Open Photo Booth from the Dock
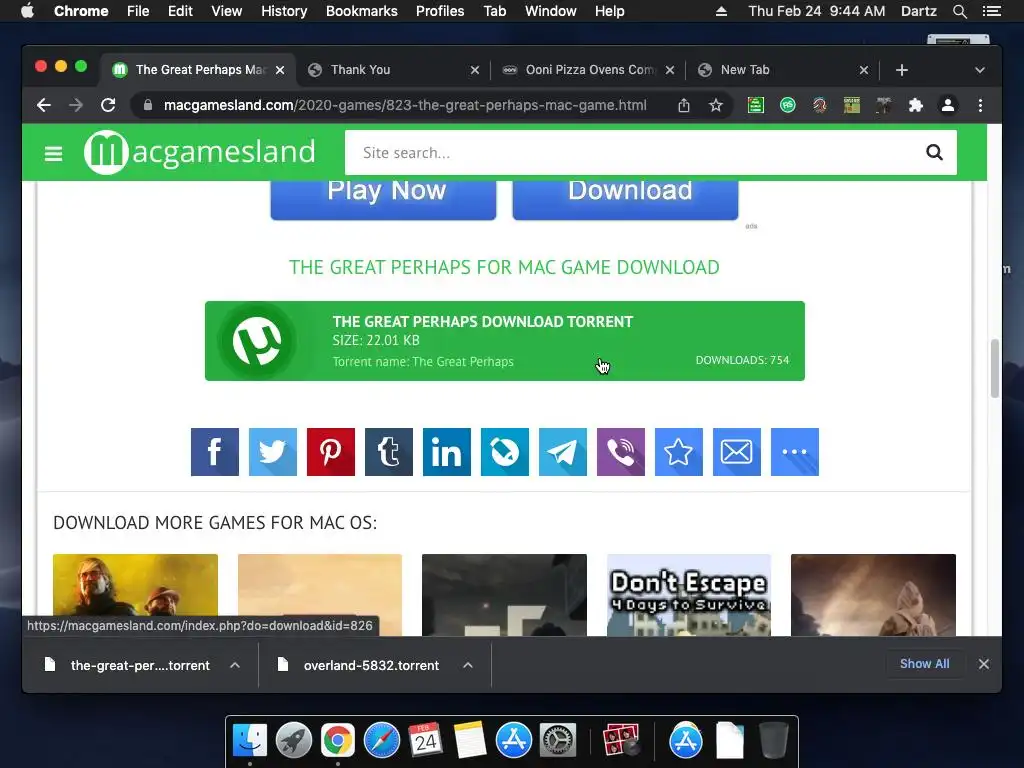 tap(620, 740)
